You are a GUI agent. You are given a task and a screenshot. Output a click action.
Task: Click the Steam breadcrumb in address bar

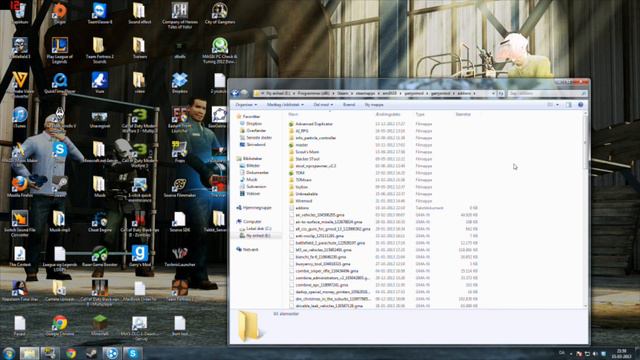[343, 93]
